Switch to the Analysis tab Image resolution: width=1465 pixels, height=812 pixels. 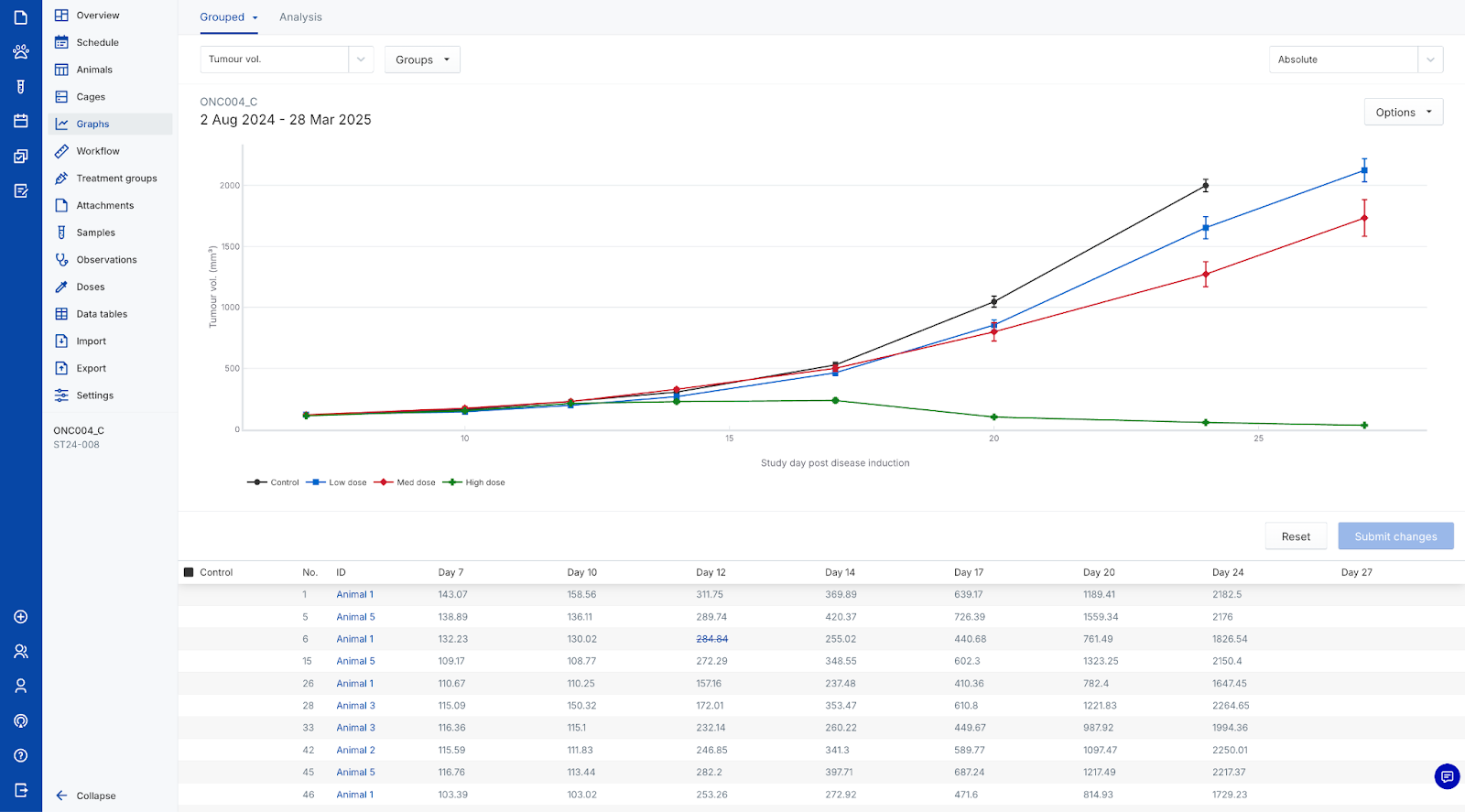(300, 17)
